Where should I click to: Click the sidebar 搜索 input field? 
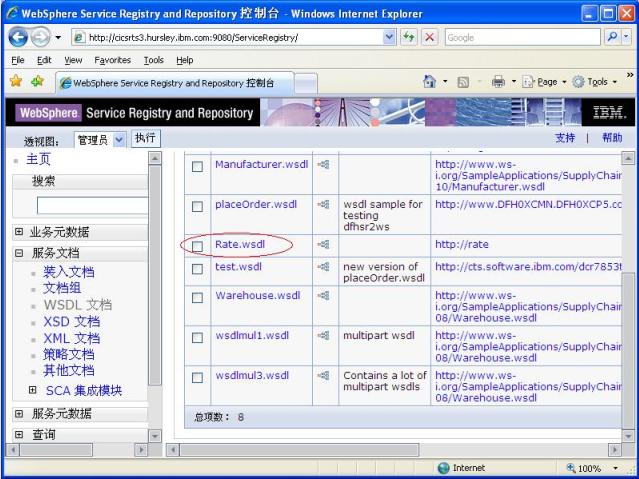tap(92, 205)
